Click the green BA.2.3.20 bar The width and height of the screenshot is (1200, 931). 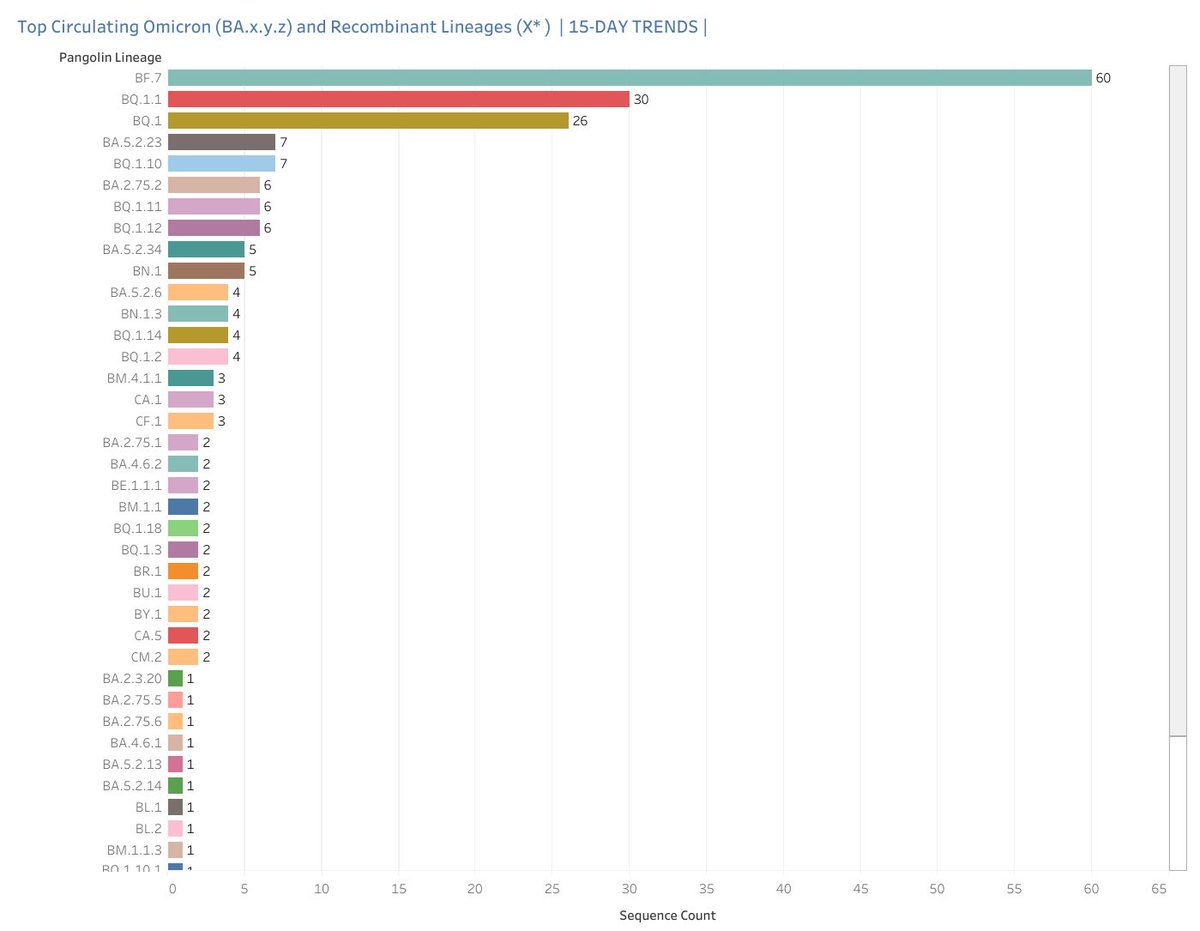pos(176,678)
